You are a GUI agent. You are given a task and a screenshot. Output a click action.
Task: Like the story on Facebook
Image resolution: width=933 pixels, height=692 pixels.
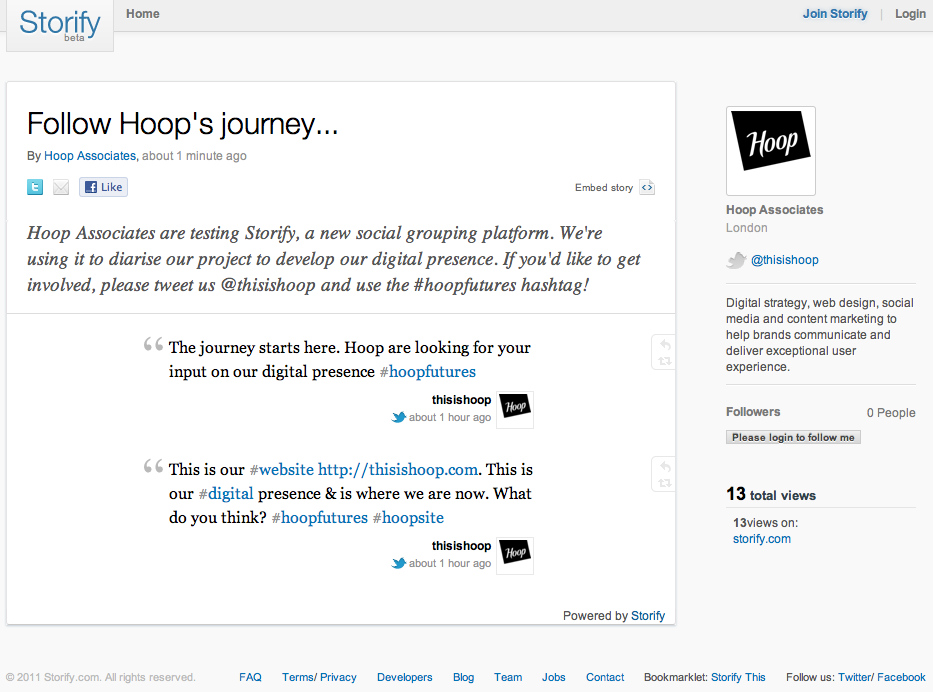(x=104, y=187)
